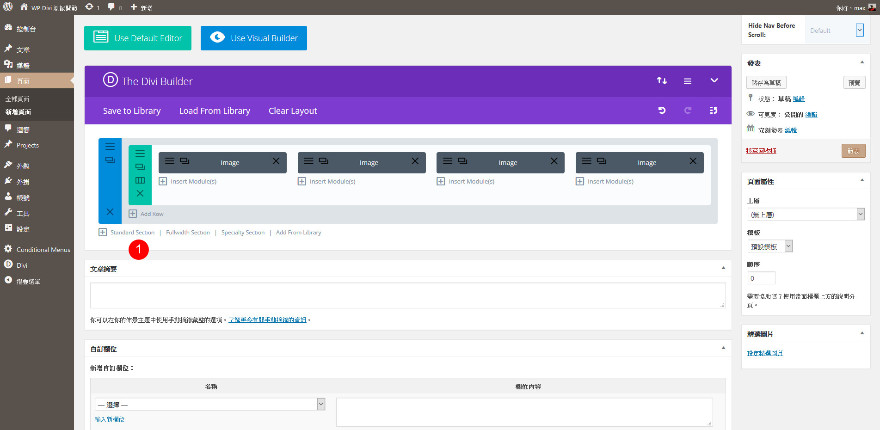Delete the blue section with X

110,212
